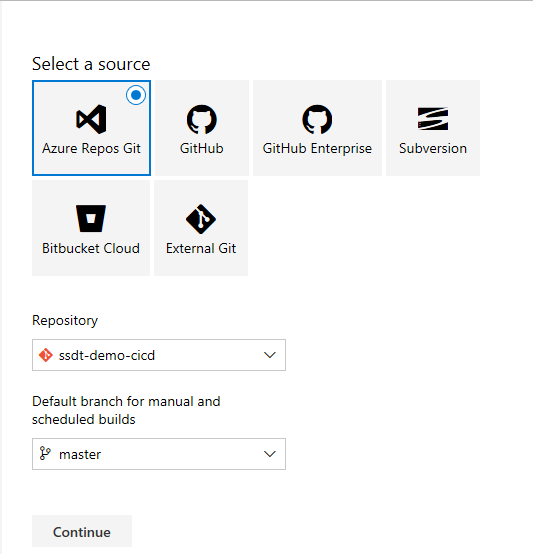Choose the External Git label text
This screenshot has width=533, height=554.
coord(201,248)
